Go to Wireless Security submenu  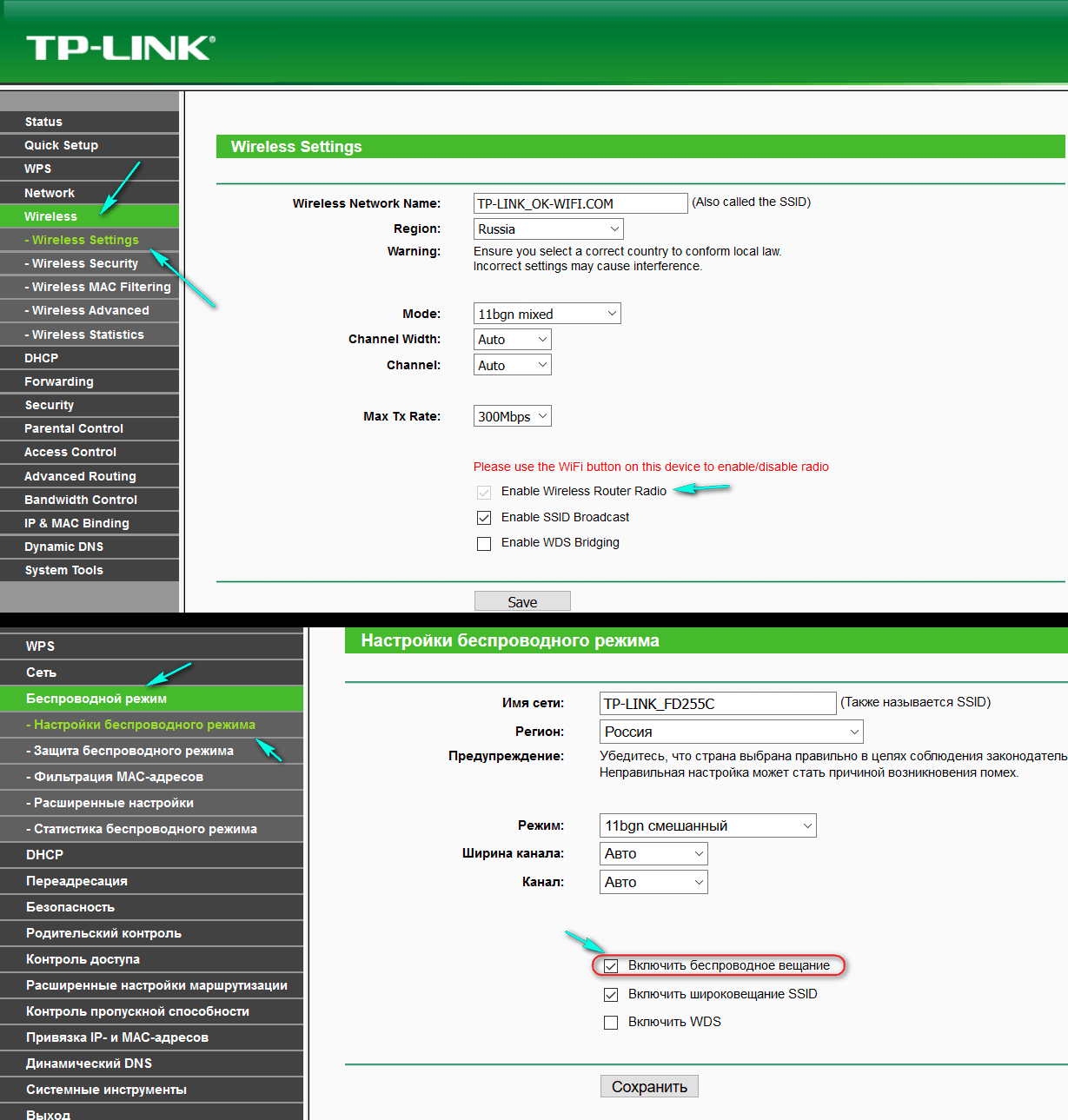90,263
